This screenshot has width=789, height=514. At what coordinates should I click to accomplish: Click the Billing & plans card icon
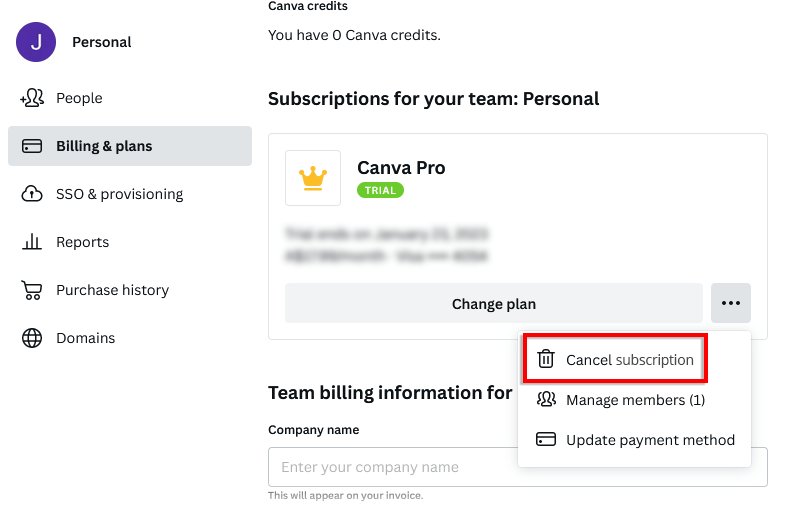(32, 146)
